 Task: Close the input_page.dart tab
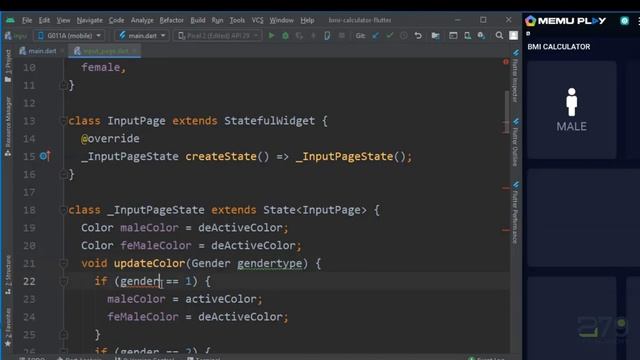pyautogui.click(x=135, y=51)
